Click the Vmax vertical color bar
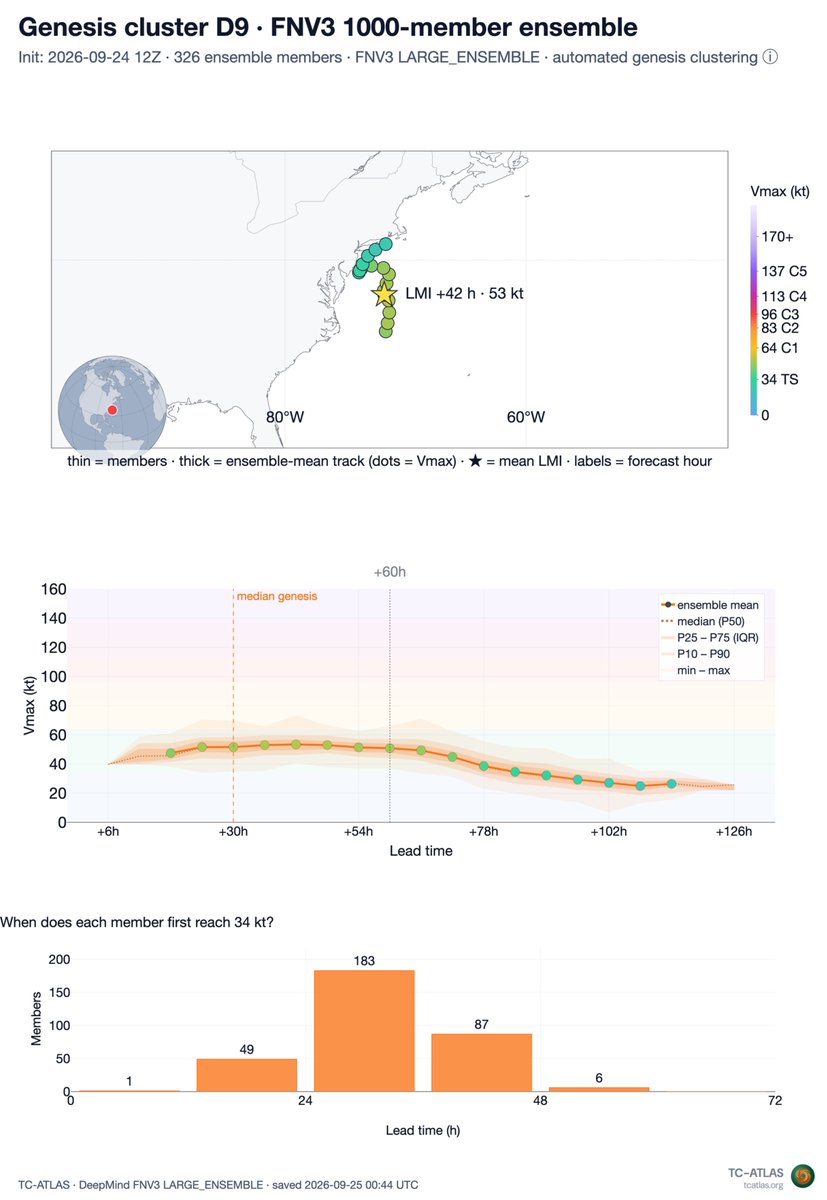 (753, 310)
